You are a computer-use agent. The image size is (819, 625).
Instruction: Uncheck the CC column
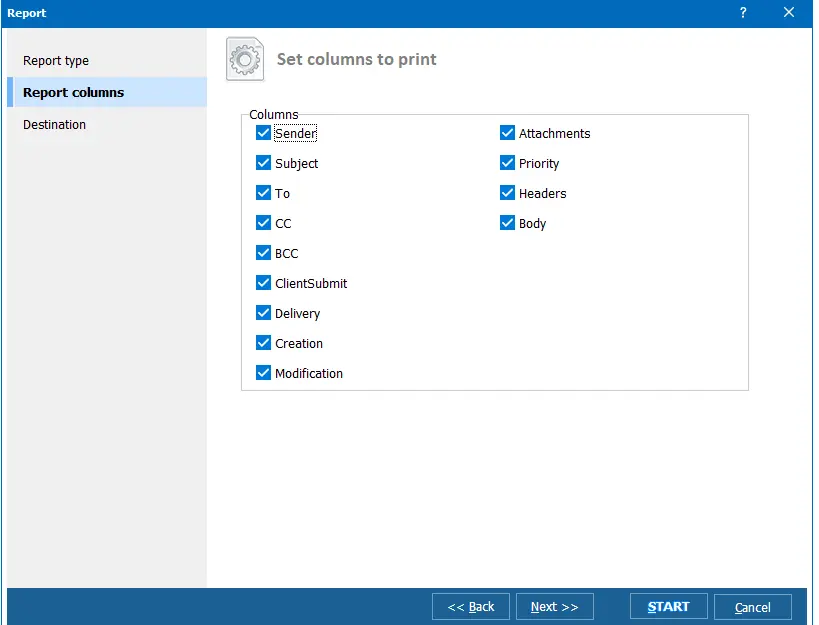pos(264,223)
